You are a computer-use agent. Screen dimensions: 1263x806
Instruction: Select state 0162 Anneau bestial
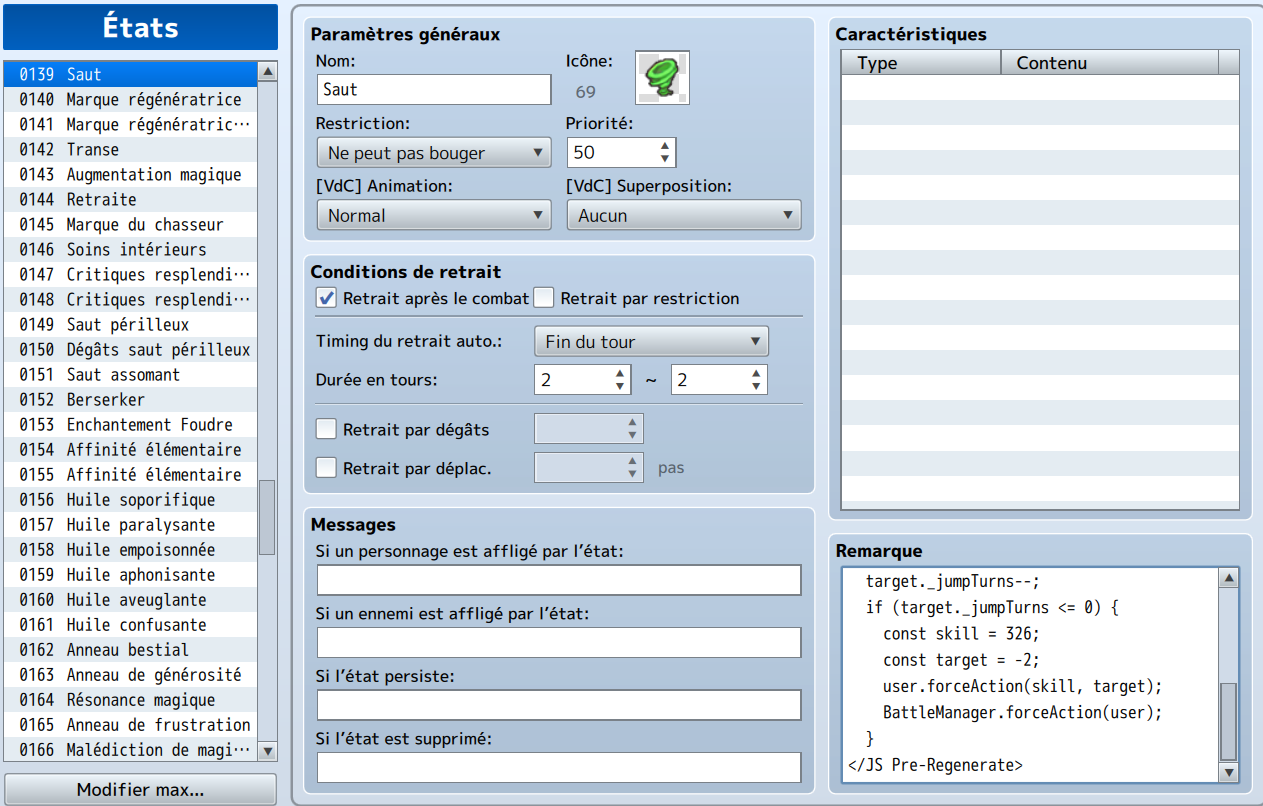[x=130, y=649]
